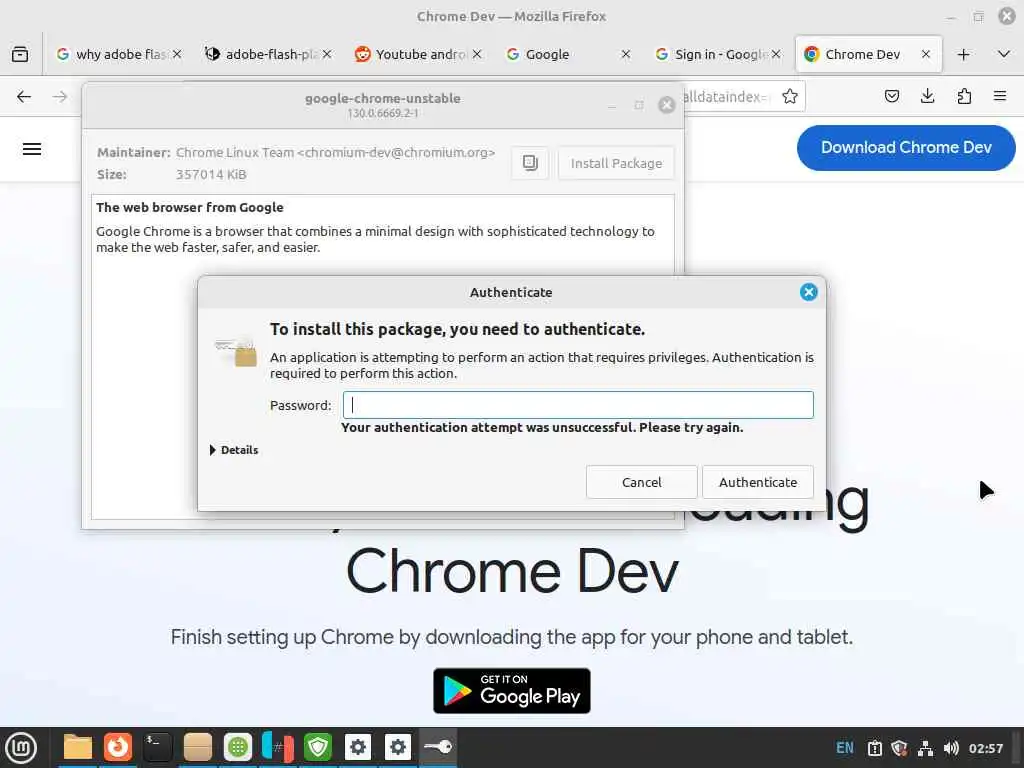Click the EN keyboard layout indicator
Viewport: 1024px width, 768px height.
point(844,748)
